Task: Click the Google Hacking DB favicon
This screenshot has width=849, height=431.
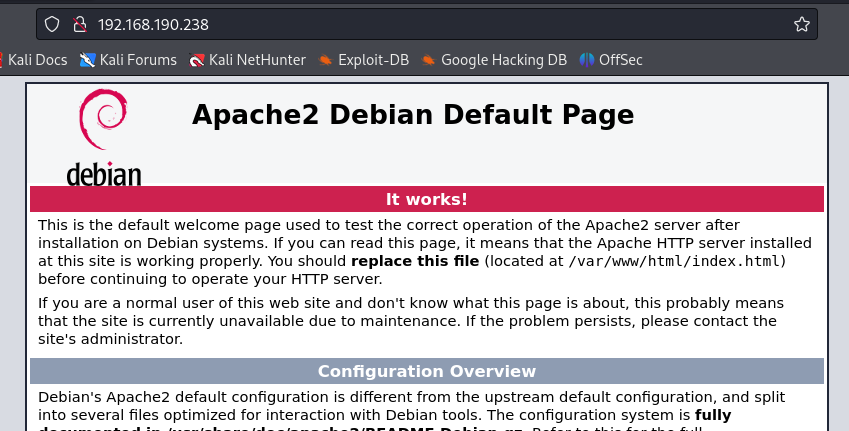Action: pyautogui.click(x=428, y=60)
